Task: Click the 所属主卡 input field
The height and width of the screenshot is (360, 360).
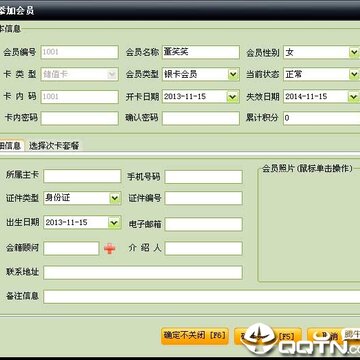Action: point(82,176)
